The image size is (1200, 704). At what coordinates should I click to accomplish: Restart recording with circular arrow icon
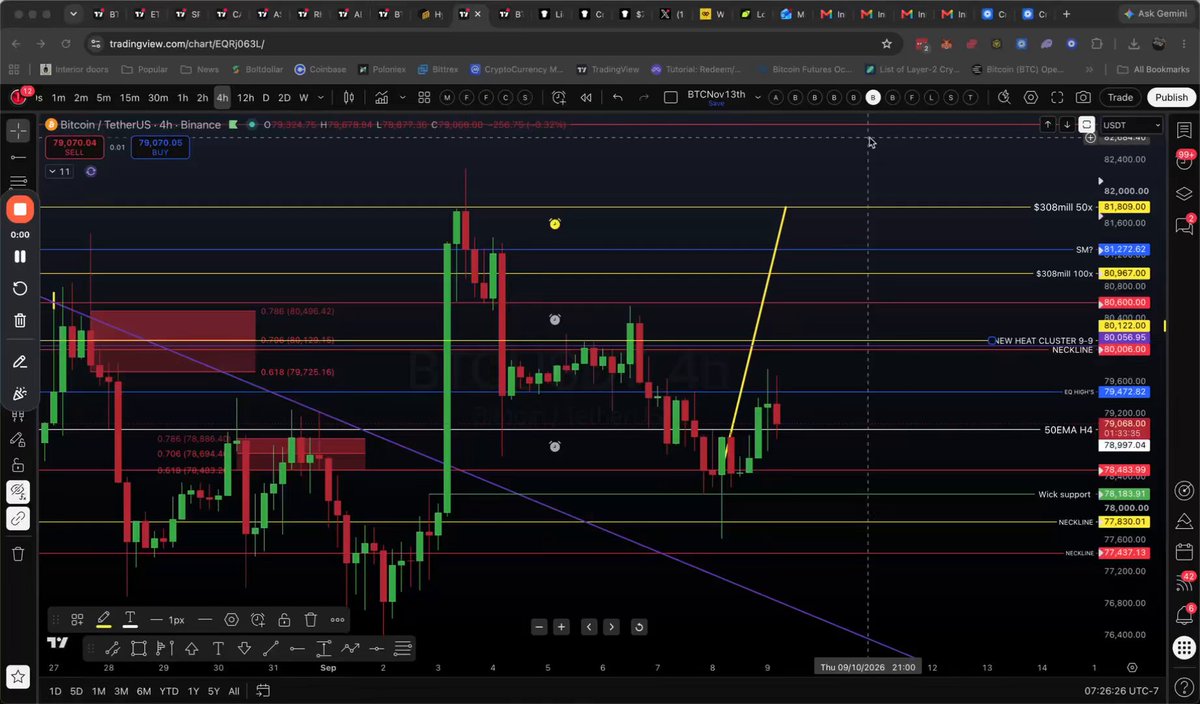19,288
